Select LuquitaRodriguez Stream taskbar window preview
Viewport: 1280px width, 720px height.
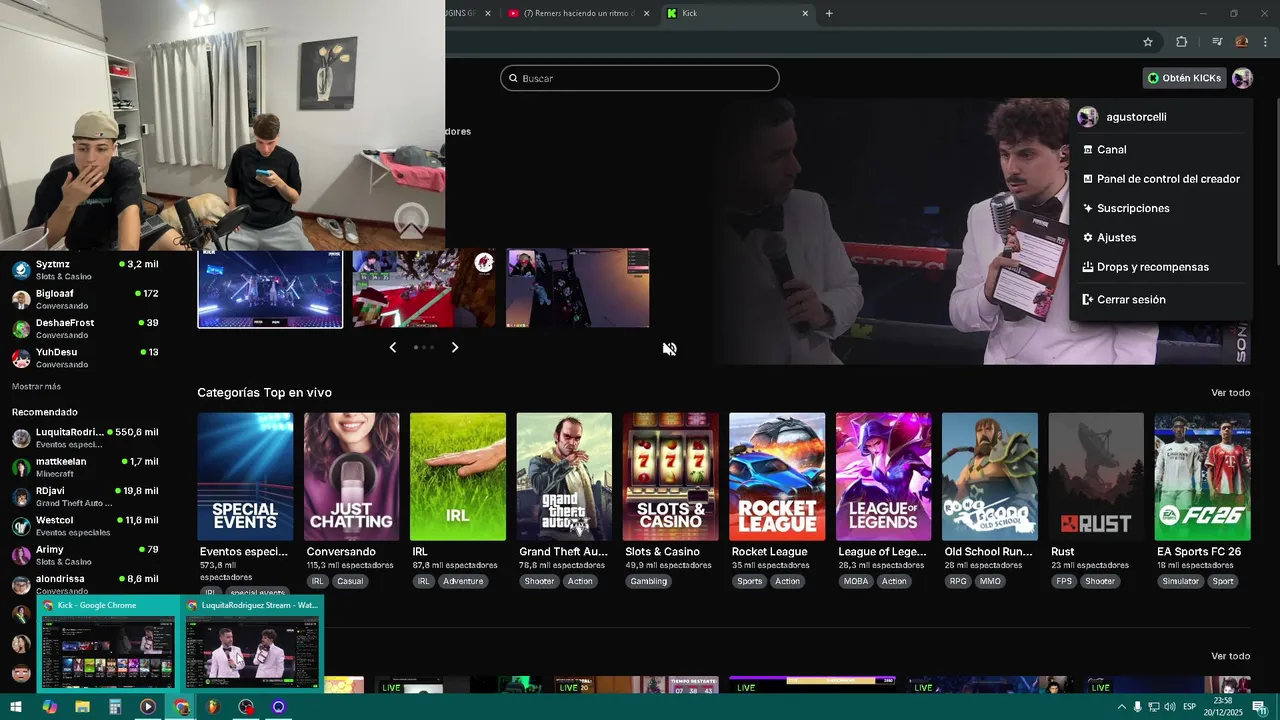point(252,644)
